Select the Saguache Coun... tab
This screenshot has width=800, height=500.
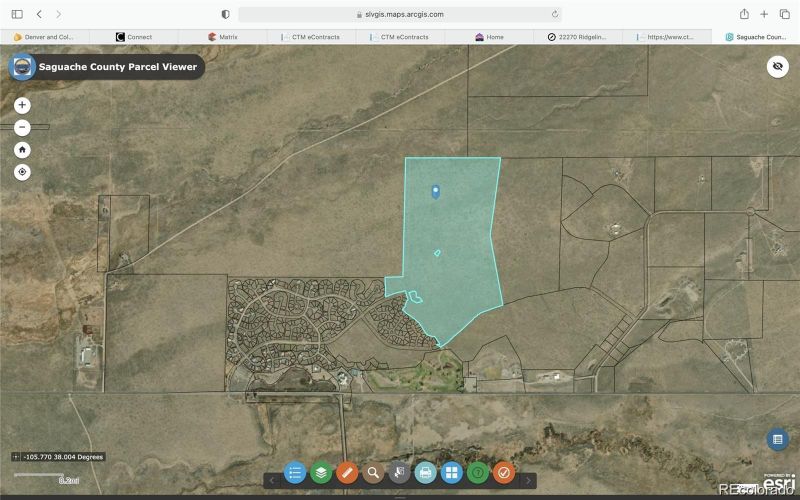tap(756, 37)
